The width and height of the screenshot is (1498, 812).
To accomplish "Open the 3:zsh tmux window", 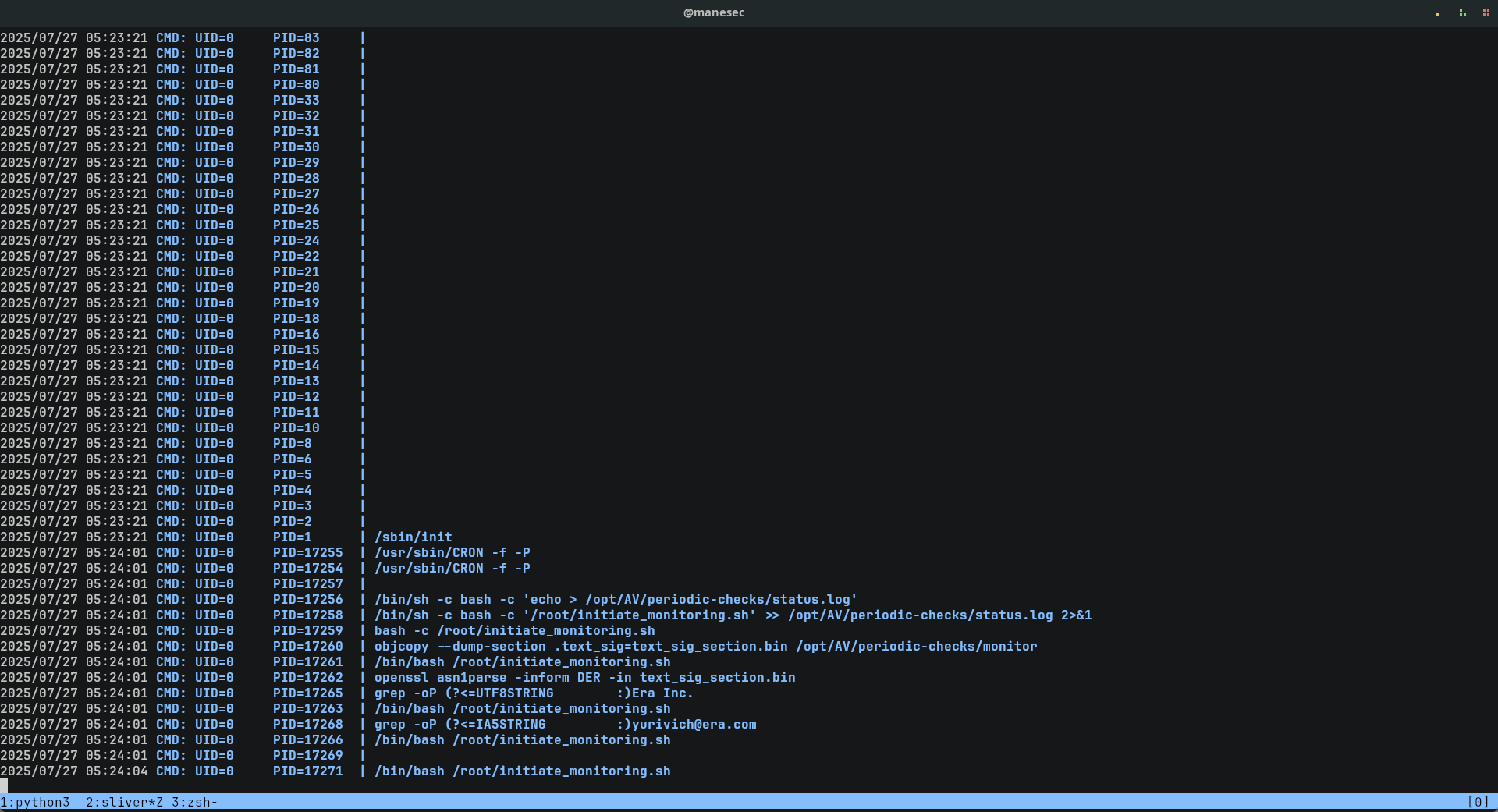I will 193,802.
